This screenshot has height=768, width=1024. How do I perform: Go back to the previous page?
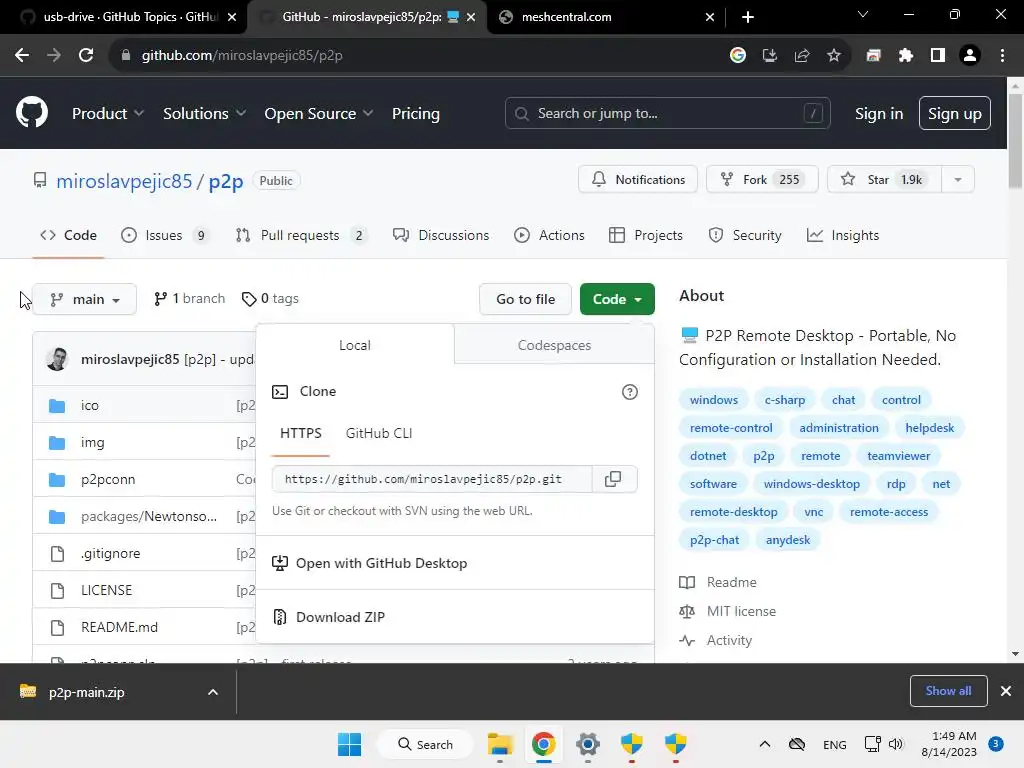pyautogui.click(x=22, y=56)
